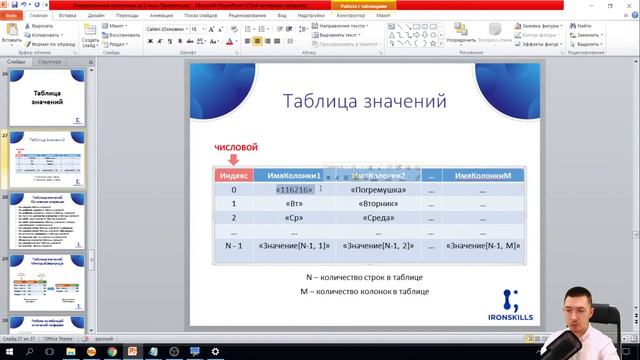Image resolution: width=640 pixels, height=360 pixels.
Task: Increase font size with the large A
Action: pyautogui.click(x=211, y=29)
